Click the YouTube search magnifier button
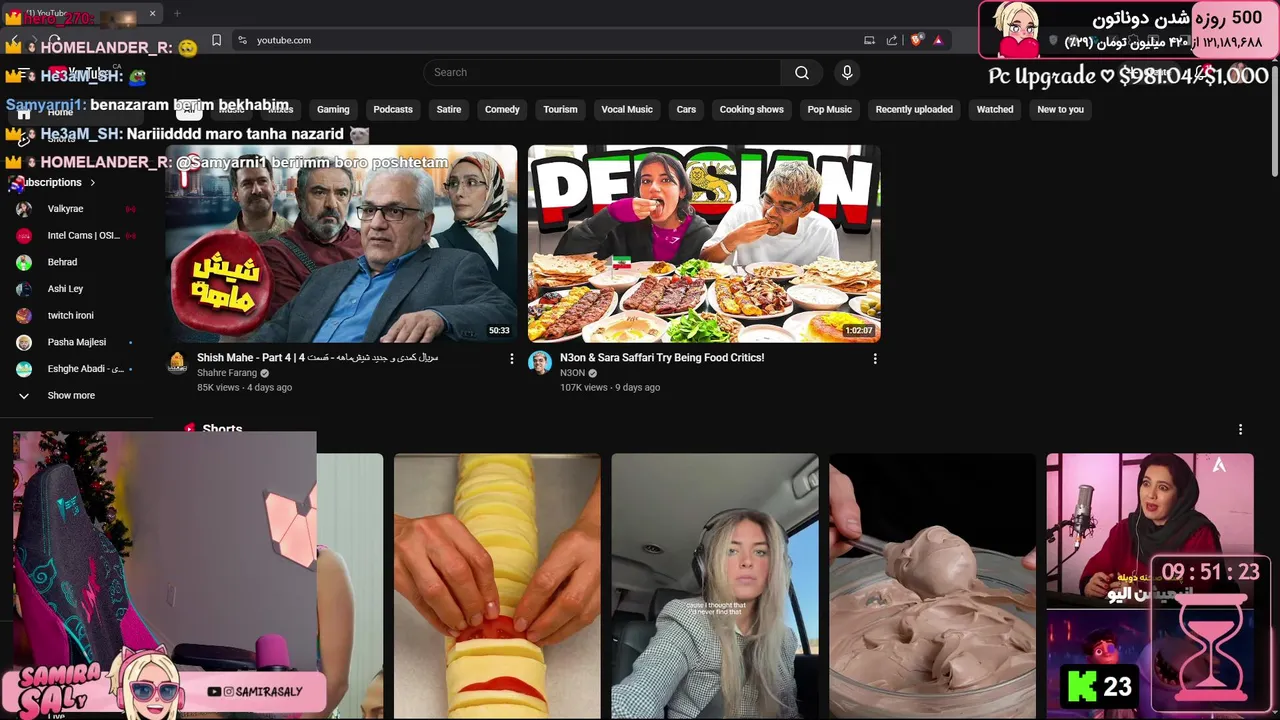 click(801, 72)
